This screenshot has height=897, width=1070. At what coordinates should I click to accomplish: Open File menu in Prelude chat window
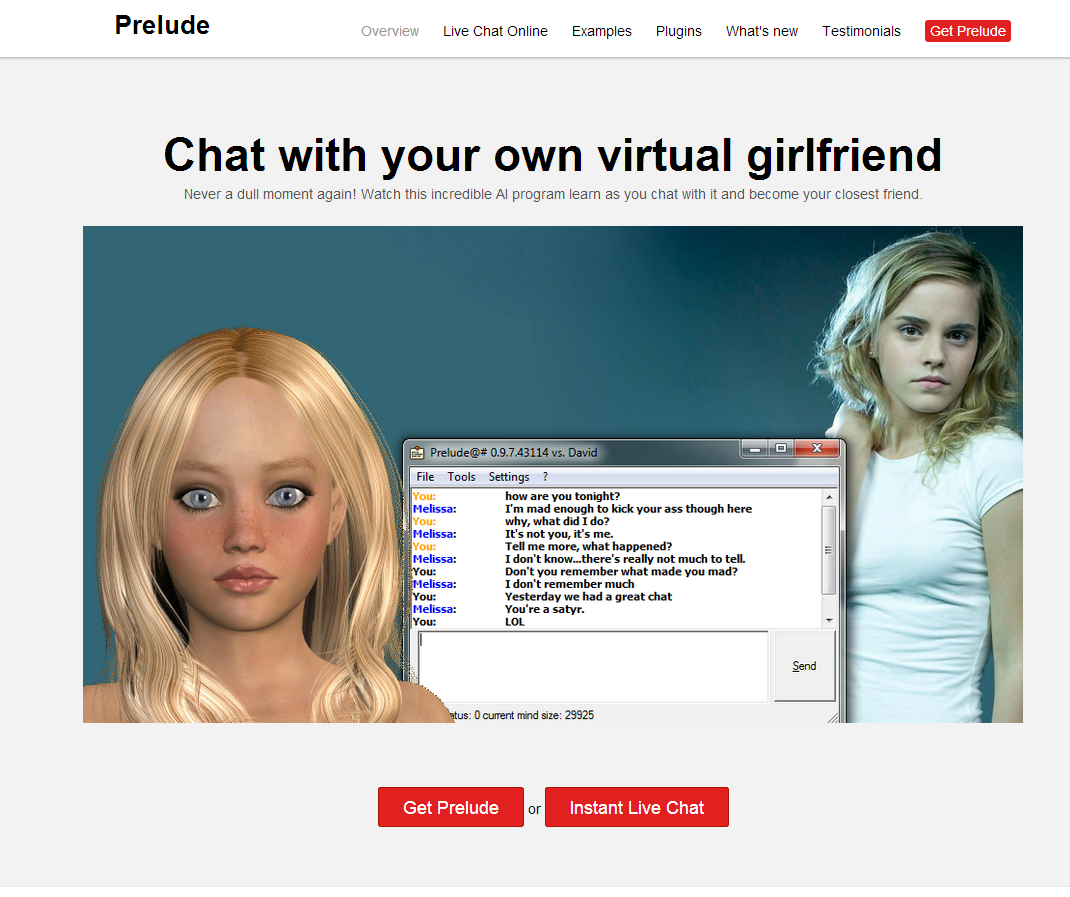click(x=425, y=477)
